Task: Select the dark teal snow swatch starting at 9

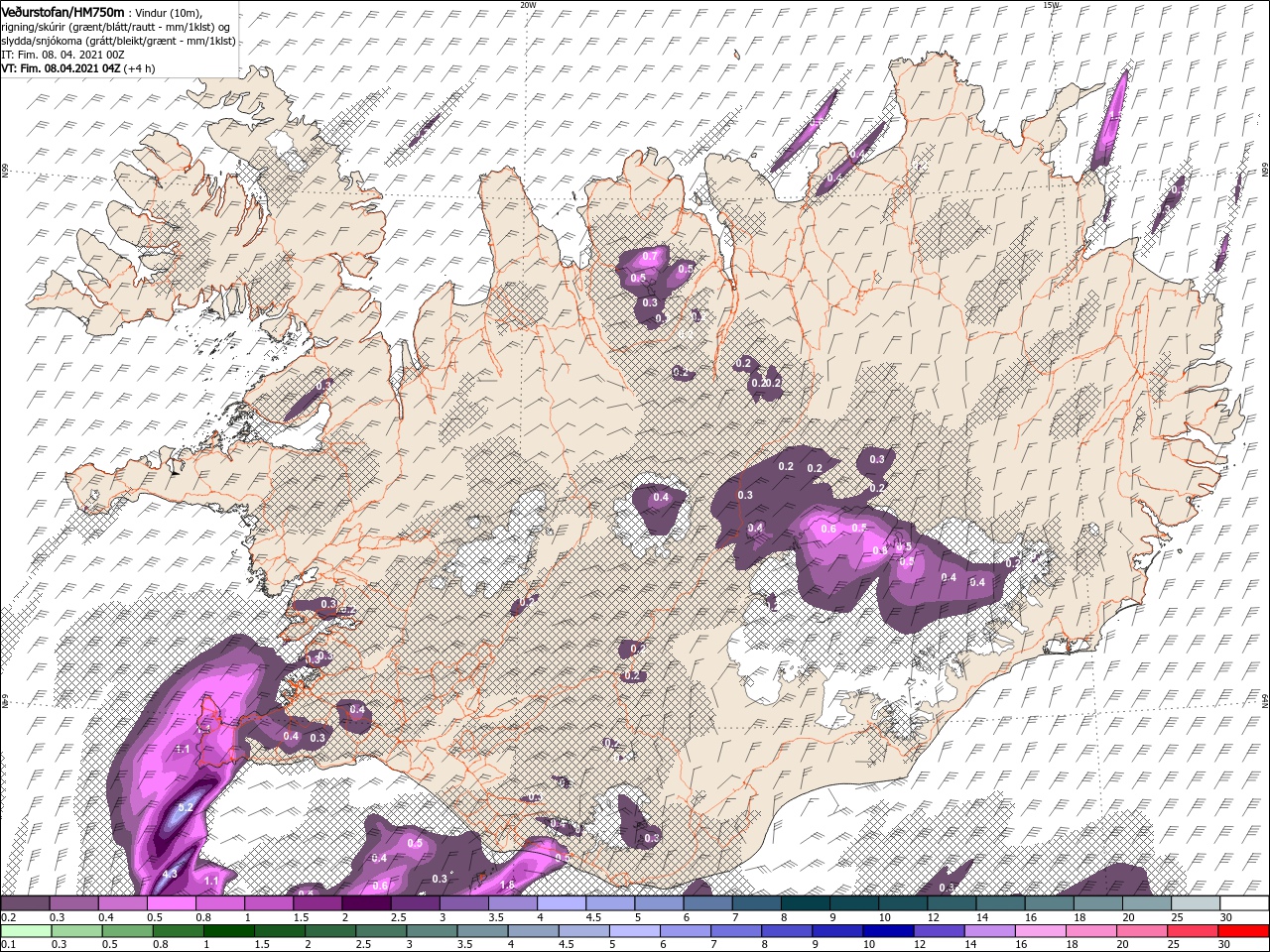Action: point(852,903)
